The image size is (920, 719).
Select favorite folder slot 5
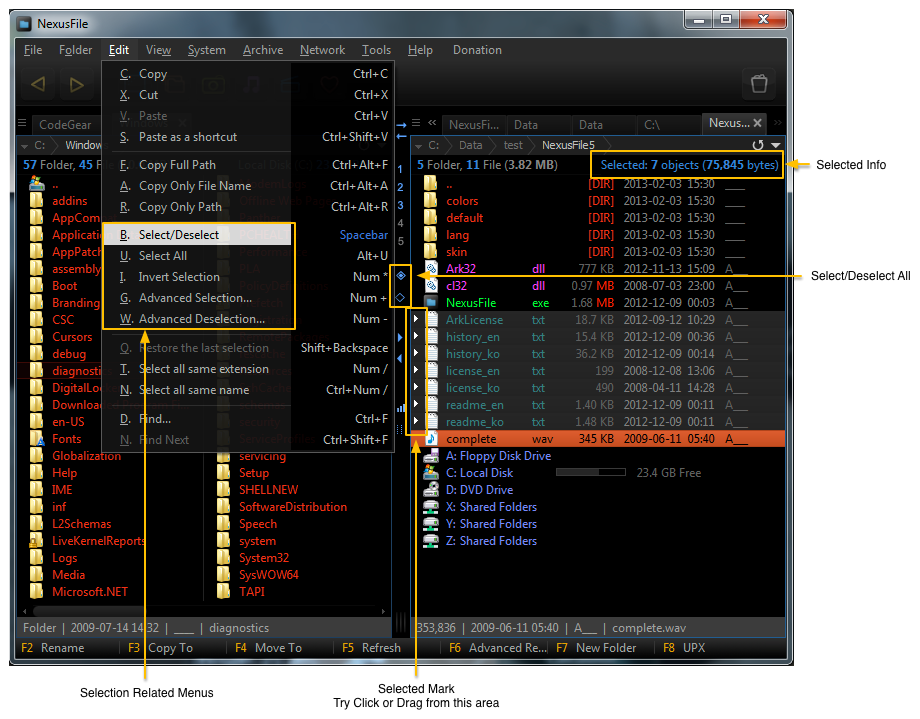400,241
